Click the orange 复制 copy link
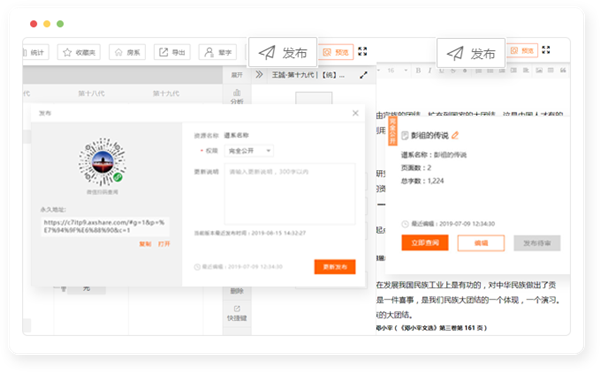 point(145,244)
